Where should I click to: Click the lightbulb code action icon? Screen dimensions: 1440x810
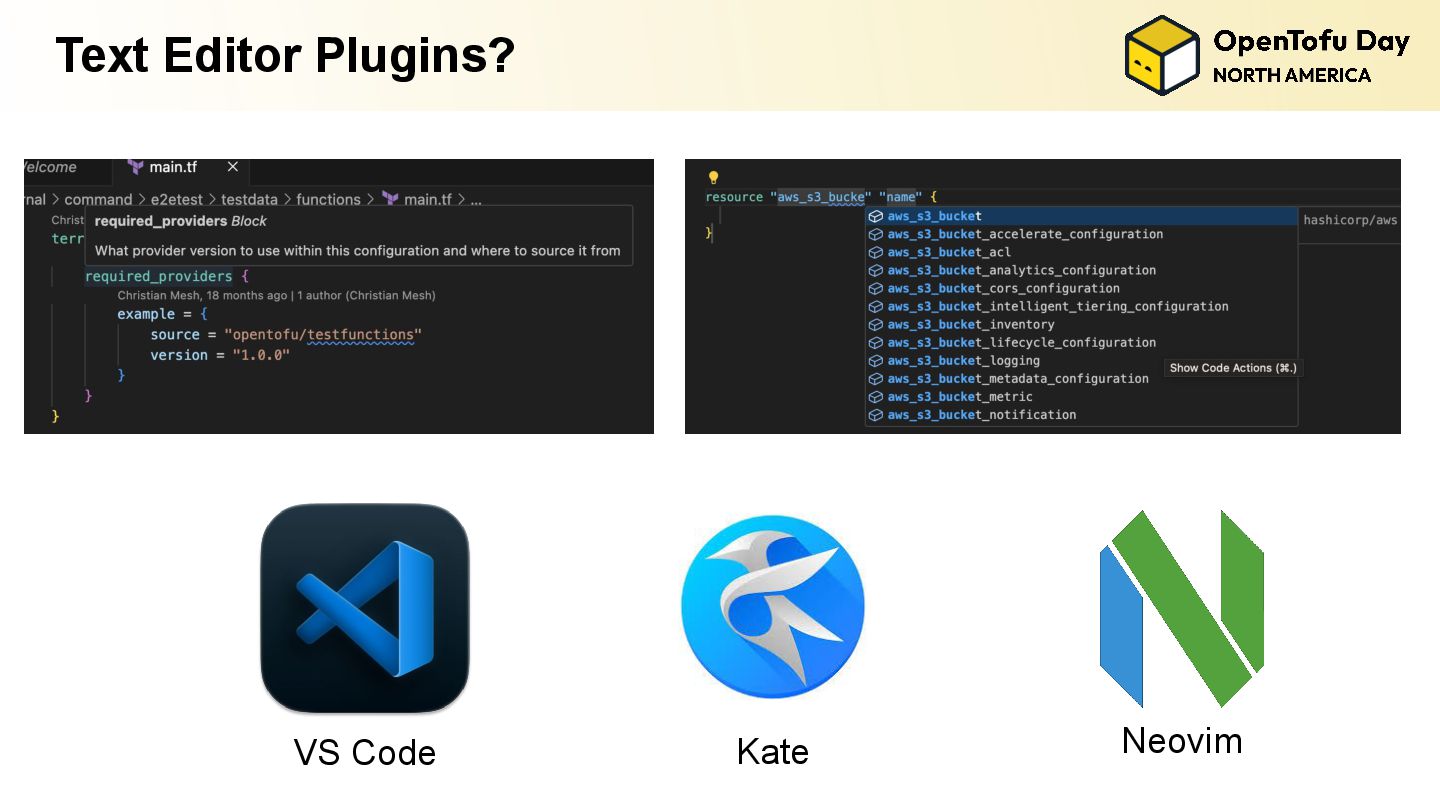(x=714, y=178)
